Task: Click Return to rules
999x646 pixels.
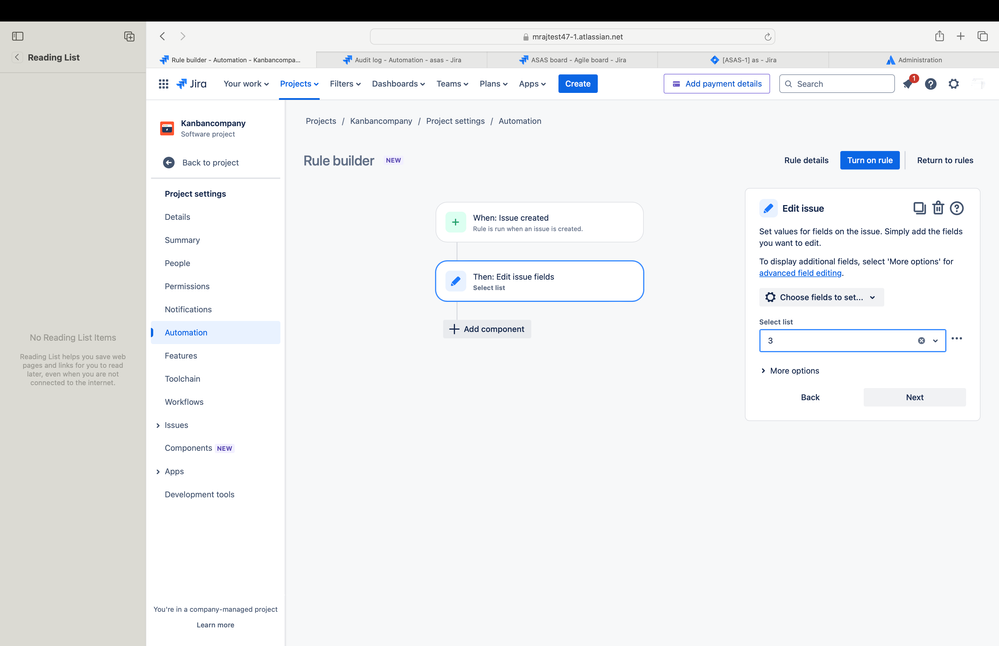Action: click(x=945, y=161)
